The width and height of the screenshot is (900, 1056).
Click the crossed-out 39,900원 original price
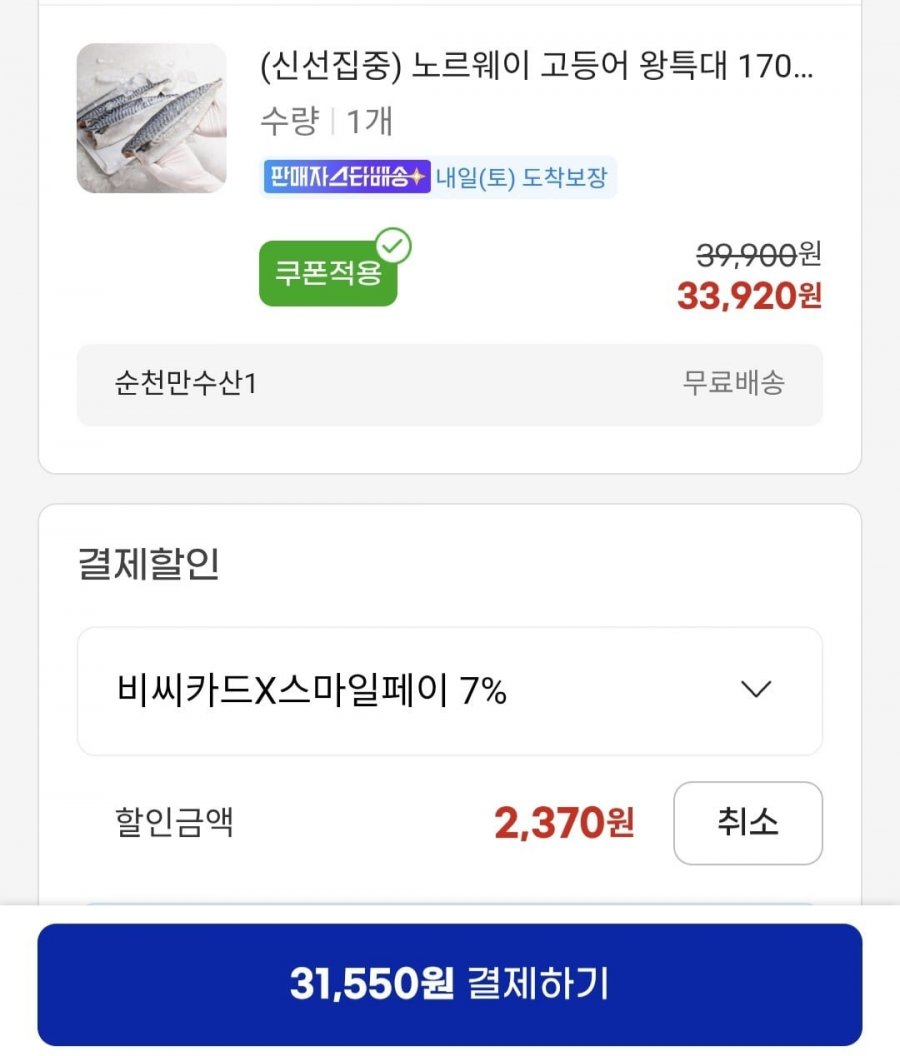coord(758,256)
